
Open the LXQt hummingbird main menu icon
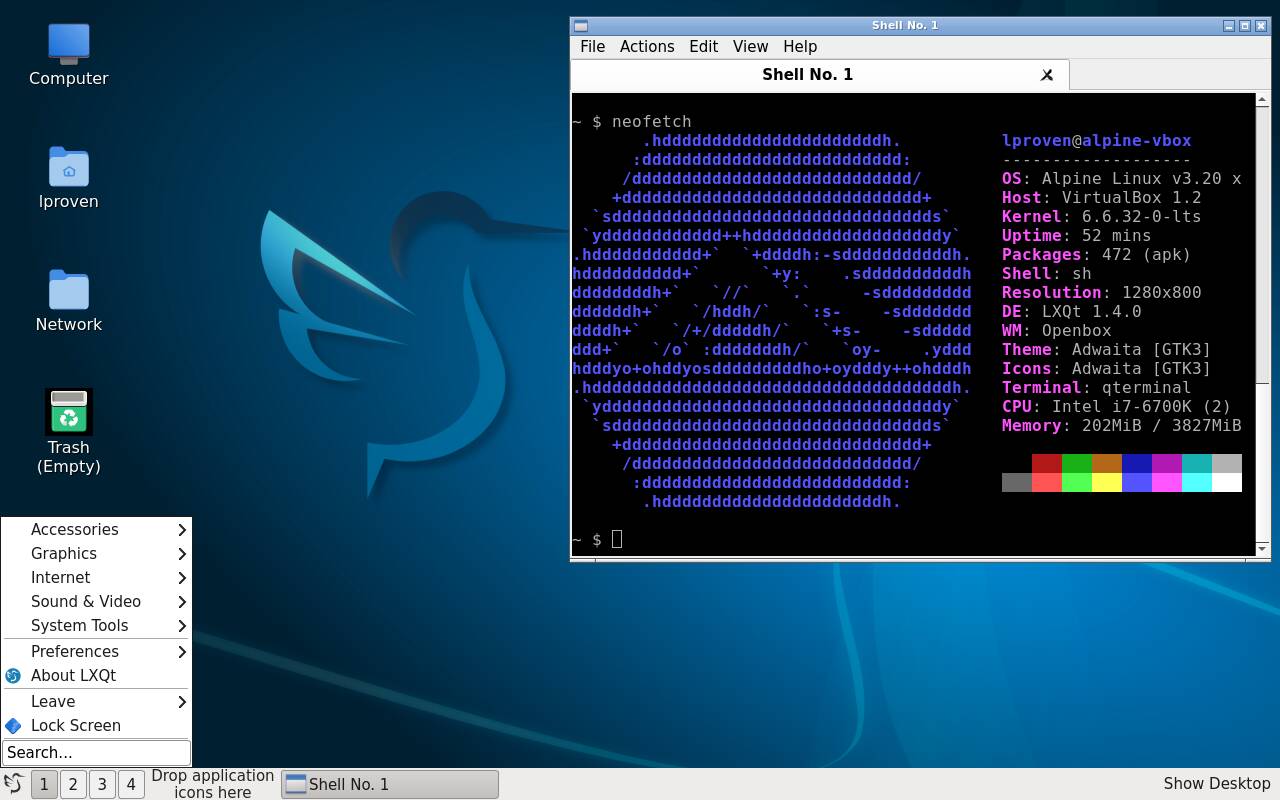click(x=12, y=784)
